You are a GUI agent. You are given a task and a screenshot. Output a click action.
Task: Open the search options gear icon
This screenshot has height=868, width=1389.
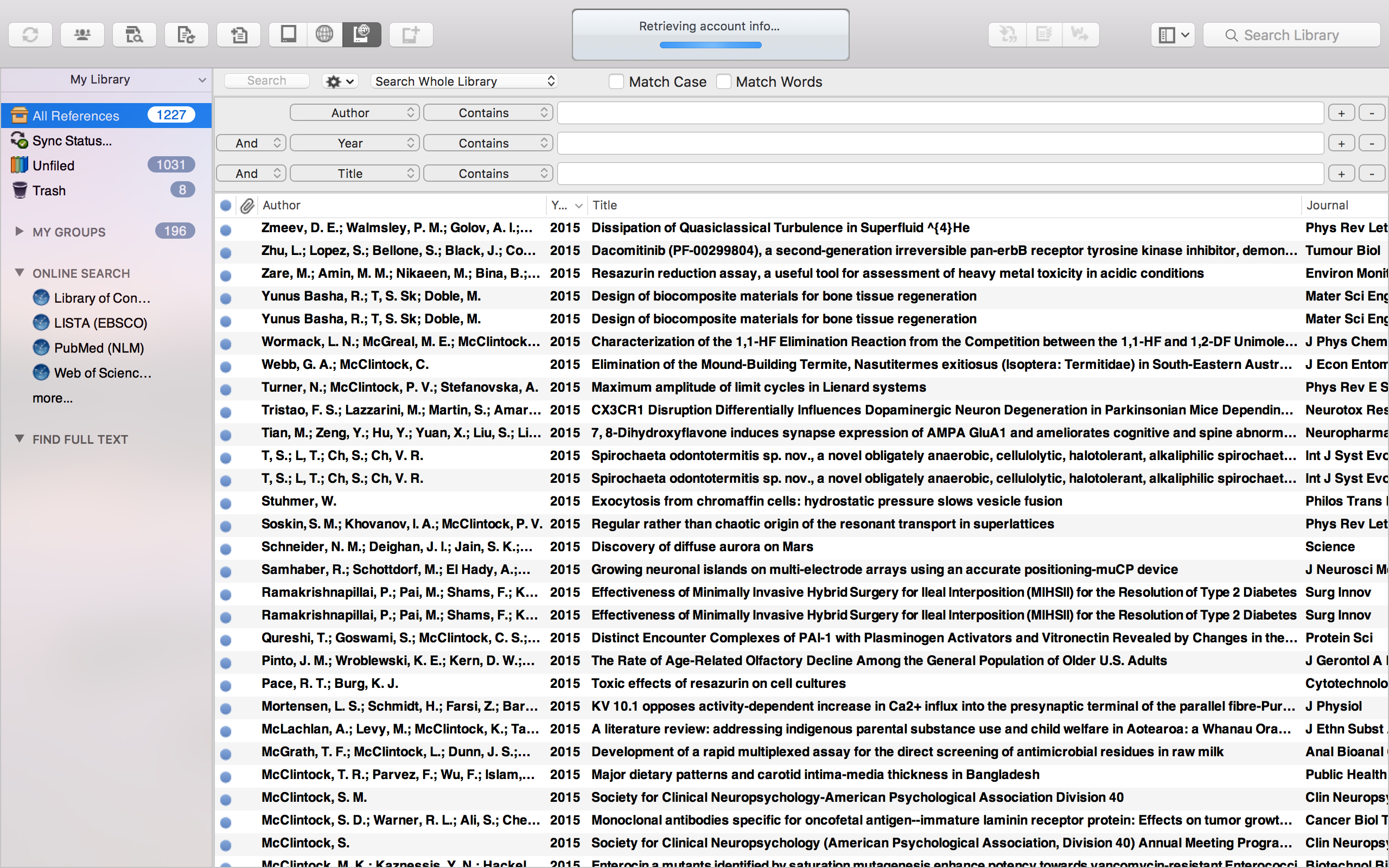[340, 81]
